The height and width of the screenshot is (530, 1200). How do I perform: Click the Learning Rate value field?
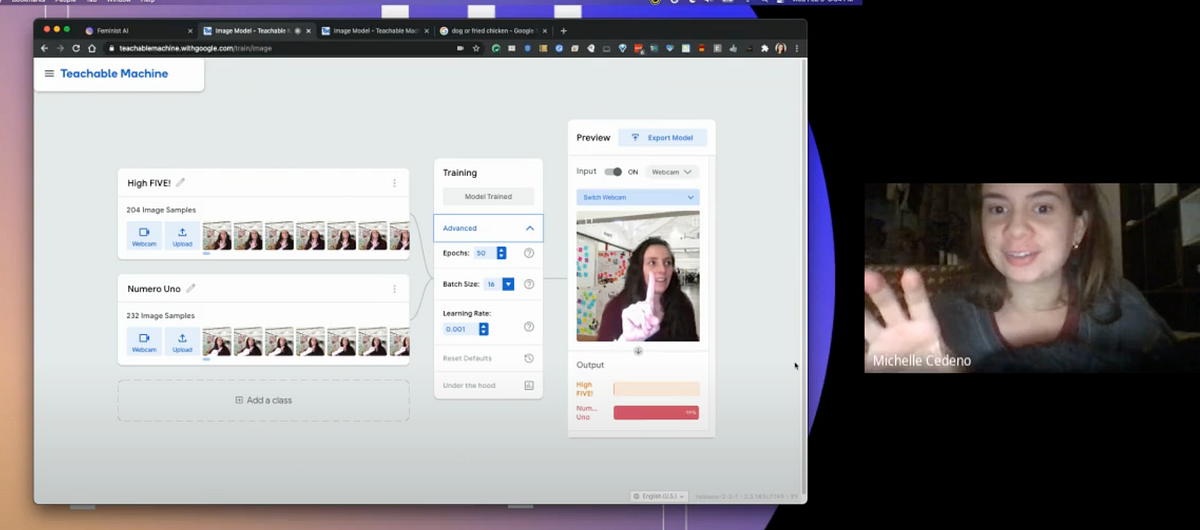pos(461,329)
